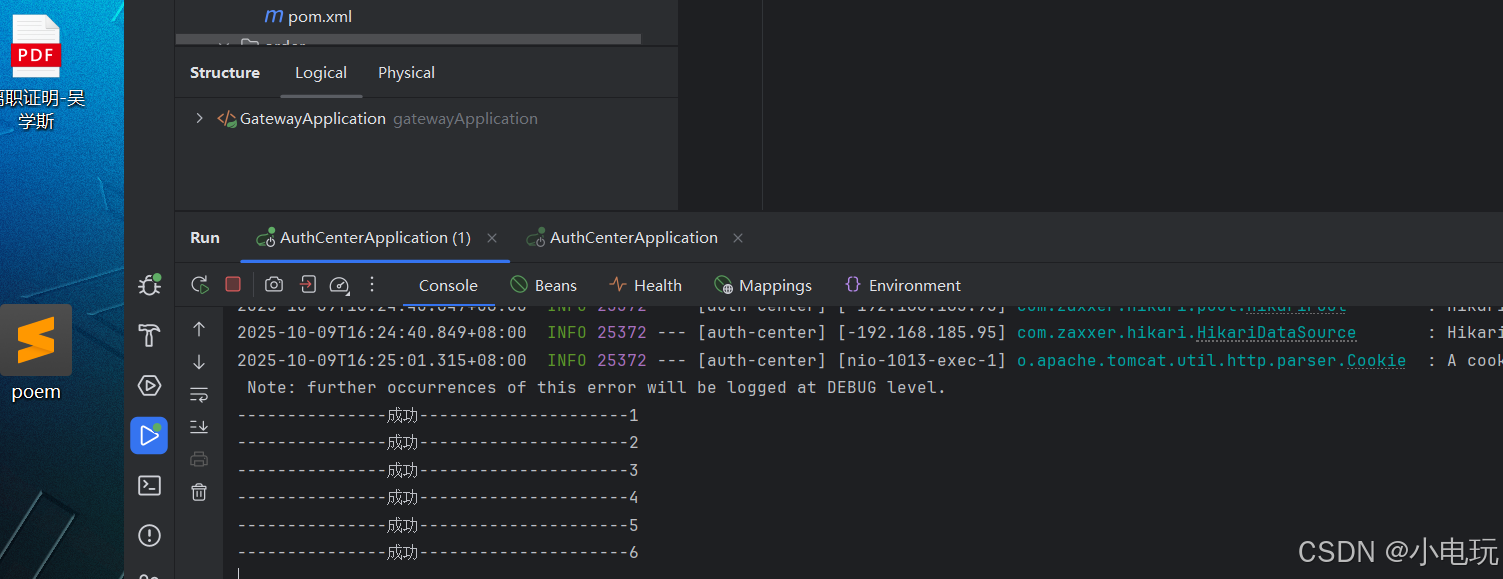Stop the running AuthCenterApplication process

233,285
